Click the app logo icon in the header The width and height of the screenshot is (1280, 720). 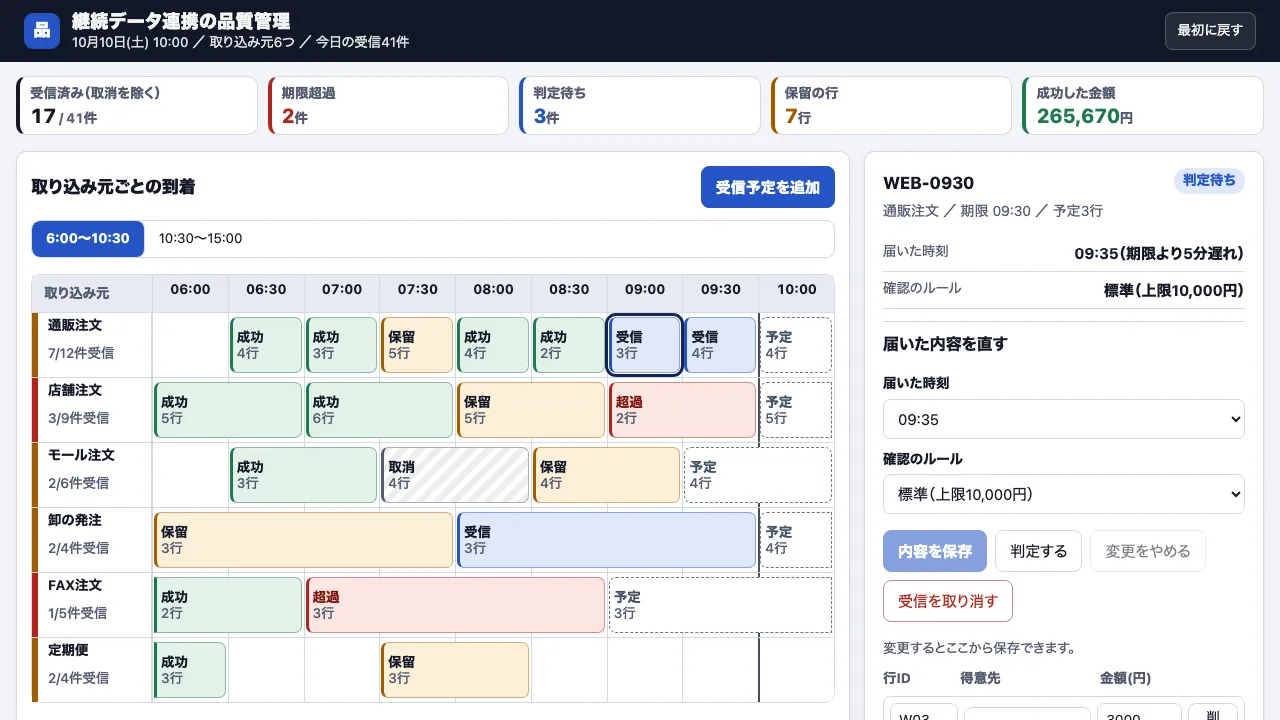point(42,31)
